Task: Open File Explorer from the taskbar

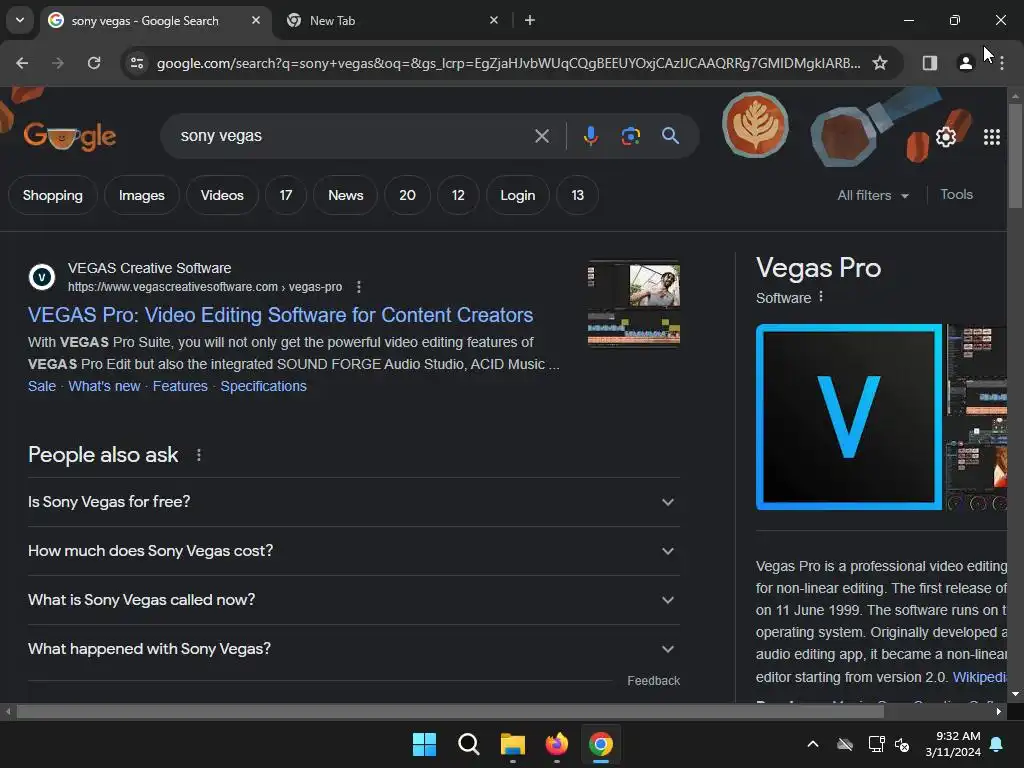Action: [513, 744]
